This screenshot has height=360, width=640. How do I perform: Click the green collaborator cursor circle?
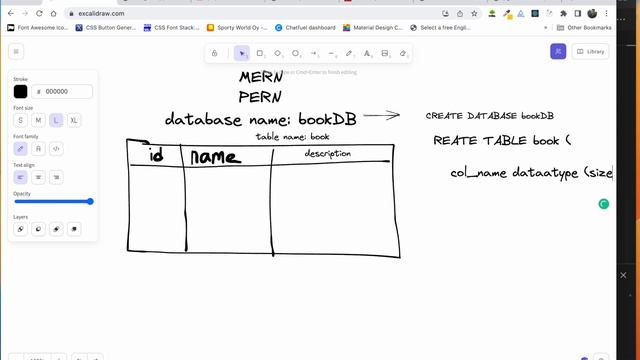pyautogui.click(x=604, y=204)
